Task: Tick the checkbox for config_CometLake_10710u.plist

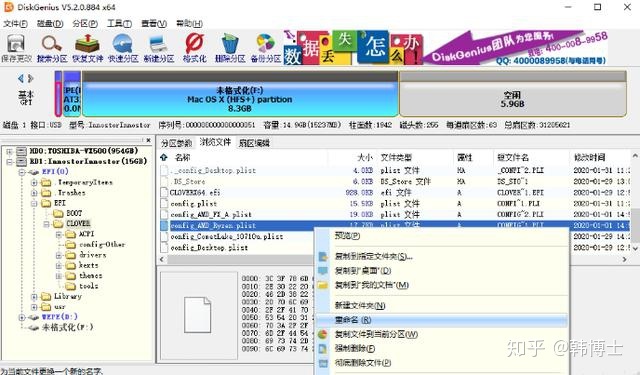Action: point(164,236)
